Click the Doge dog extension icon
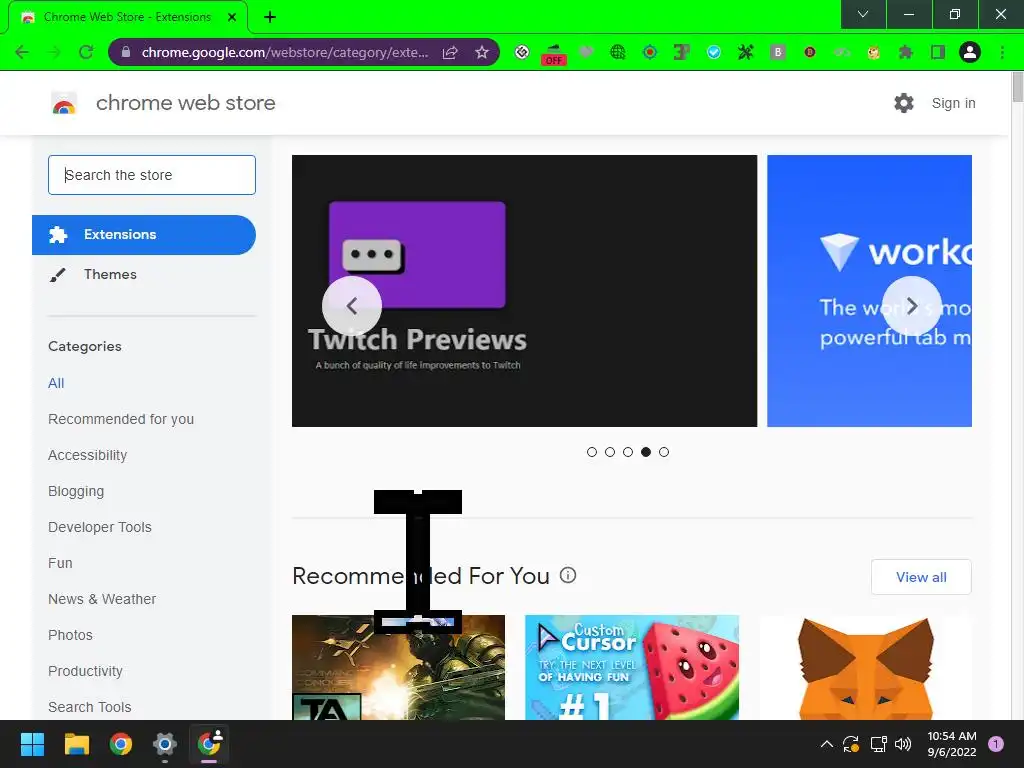Image resolution: width=1024 pixels, height=768 pixels. coord(873,52)
